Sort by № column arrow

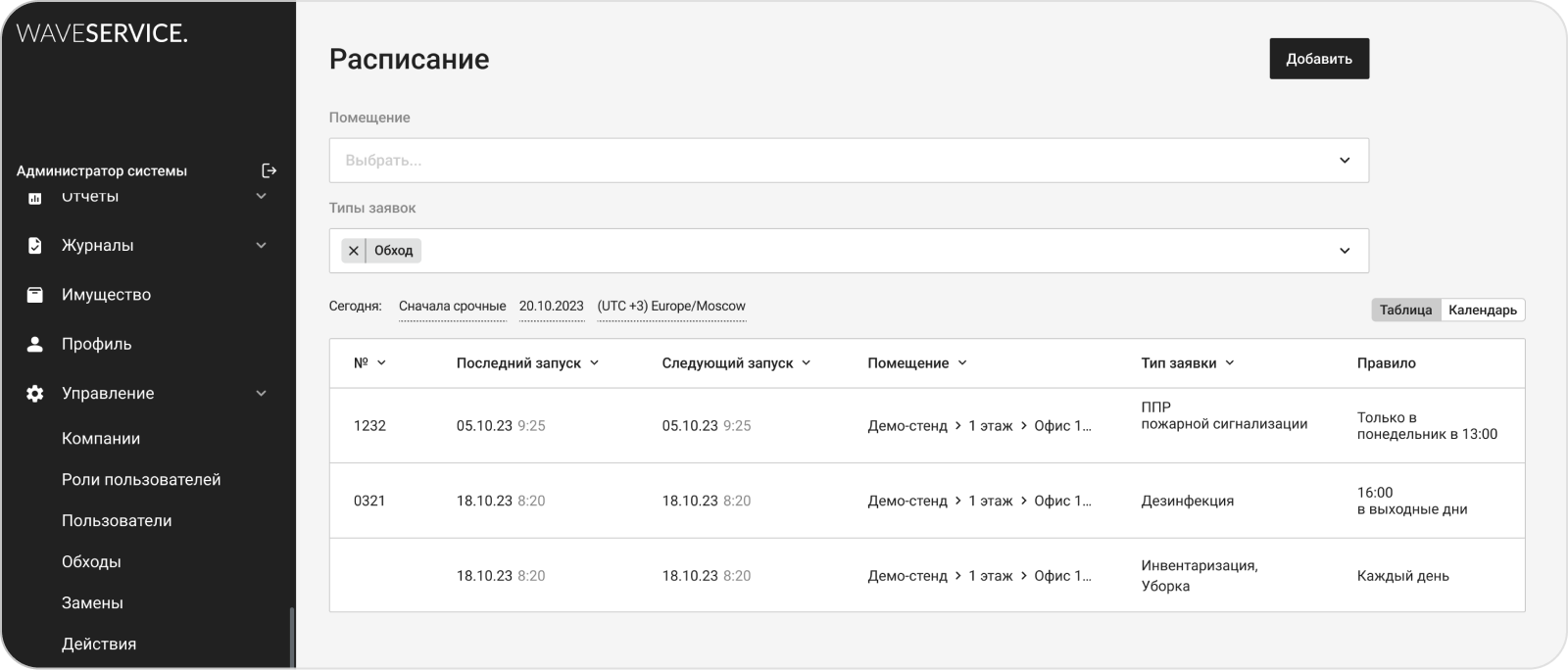381,363
